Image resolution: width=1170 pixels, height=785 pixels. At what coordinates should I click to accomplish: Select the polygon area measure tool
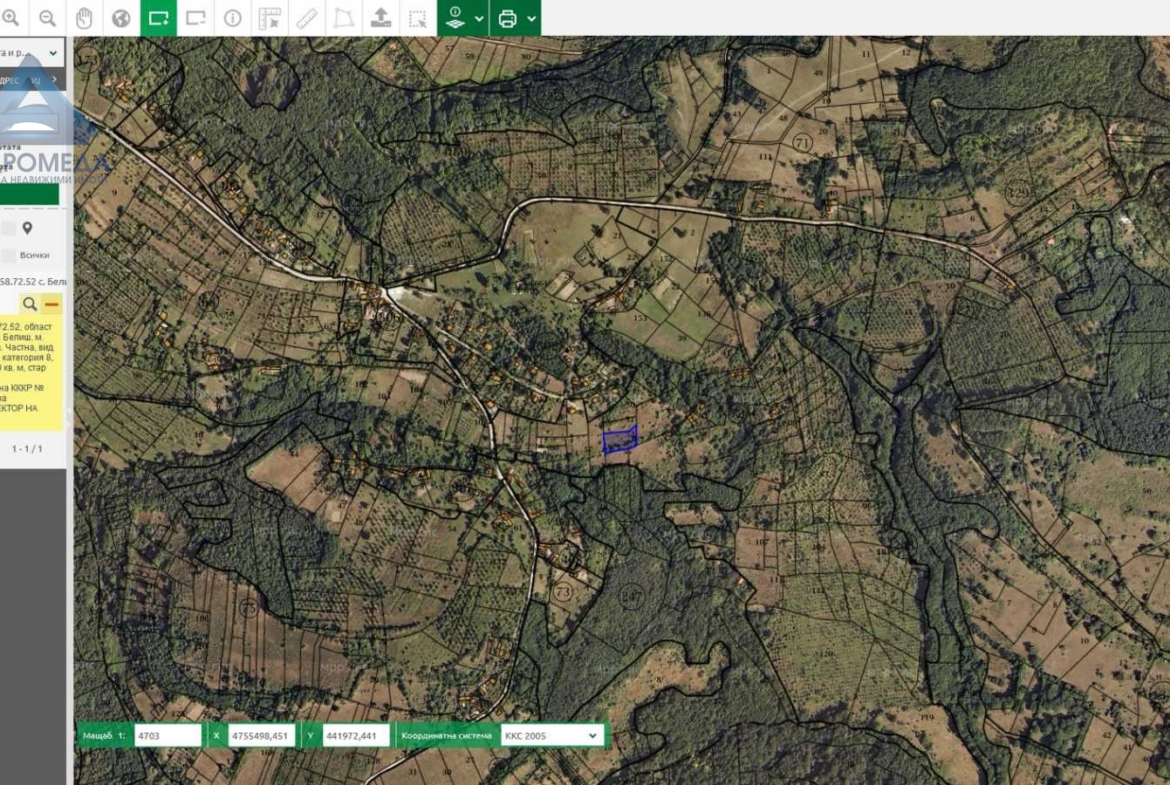pos(343,18)
